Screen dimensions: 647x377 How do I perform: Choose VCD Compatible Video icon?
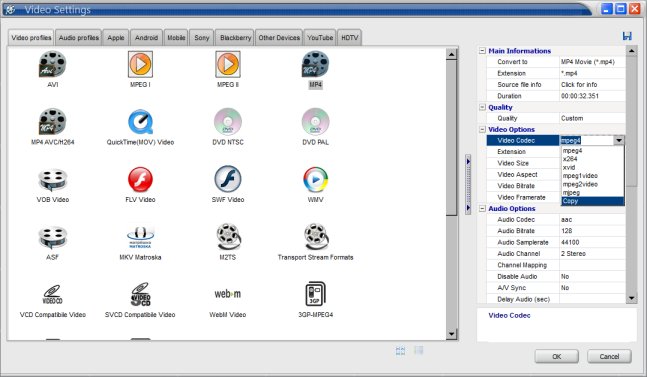(52, 294)
